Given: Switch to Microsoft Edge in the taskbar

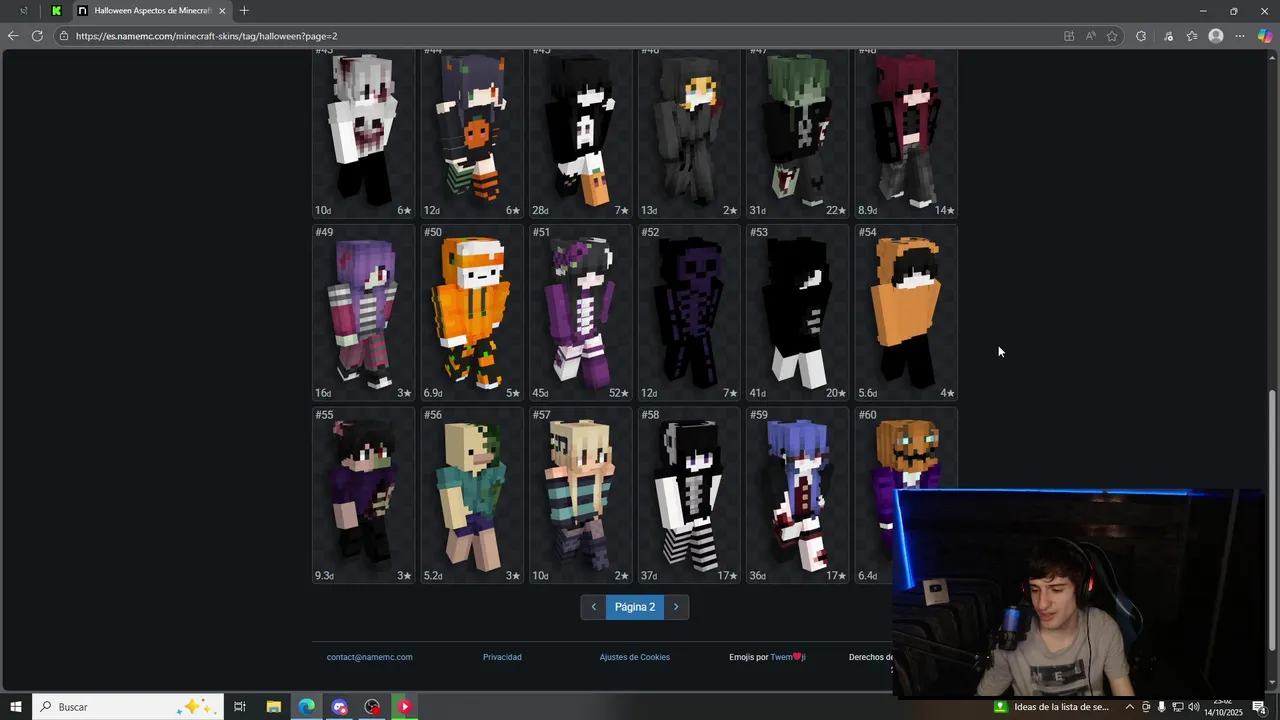Looking at the screenshot, I should point(306,707).
